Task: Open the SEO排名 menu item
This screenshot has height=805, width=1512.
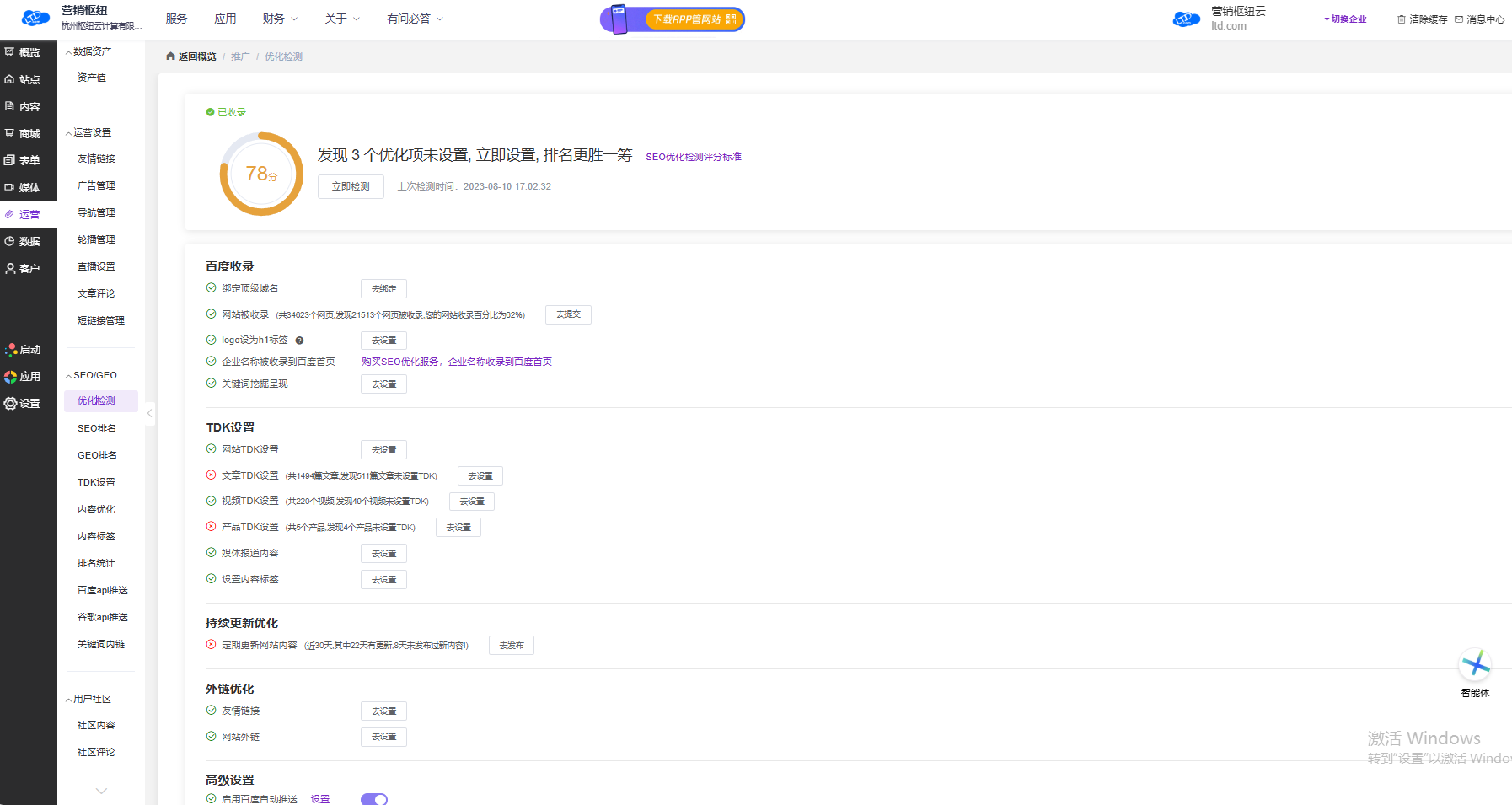Action: 97,428
